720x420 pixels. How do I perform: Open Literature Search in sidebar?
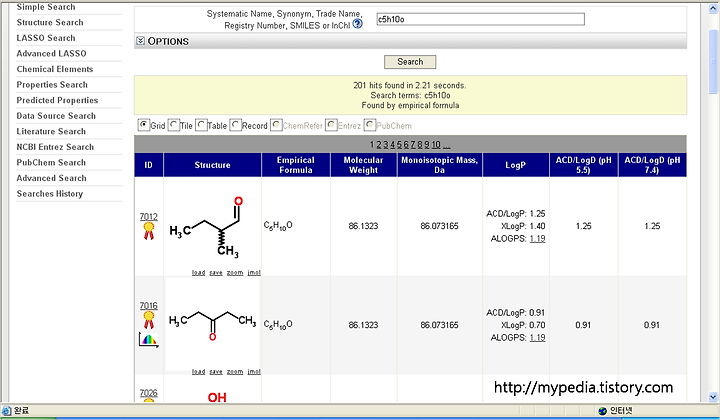(x=51, y=132)
